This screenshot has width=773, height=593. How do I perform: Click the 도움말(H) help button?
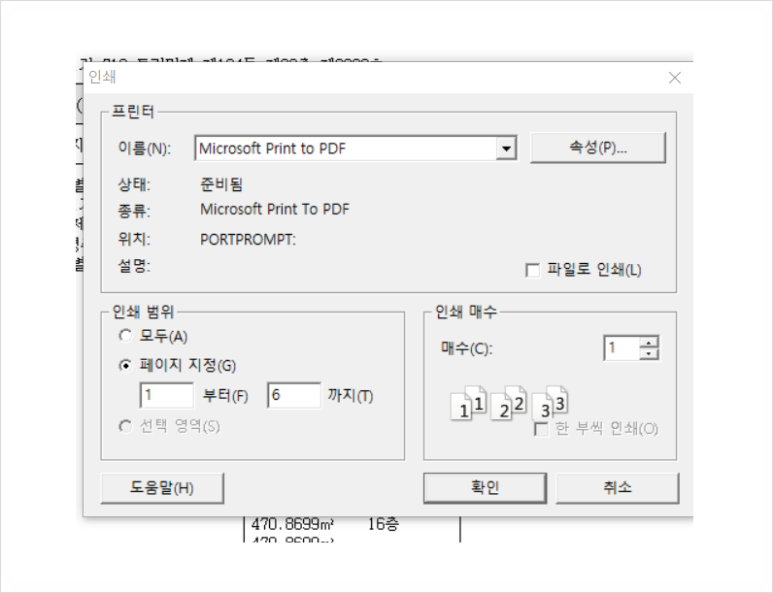click(x=162, y=488)
